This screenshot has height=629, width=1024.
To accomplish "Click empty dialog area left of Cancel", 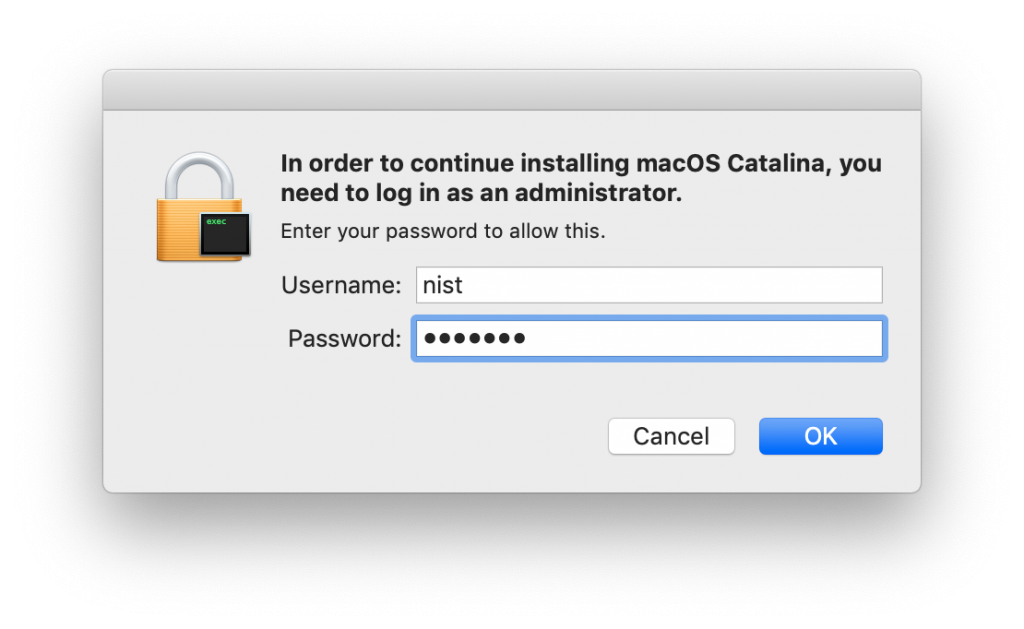I will (x=400, y=436).
